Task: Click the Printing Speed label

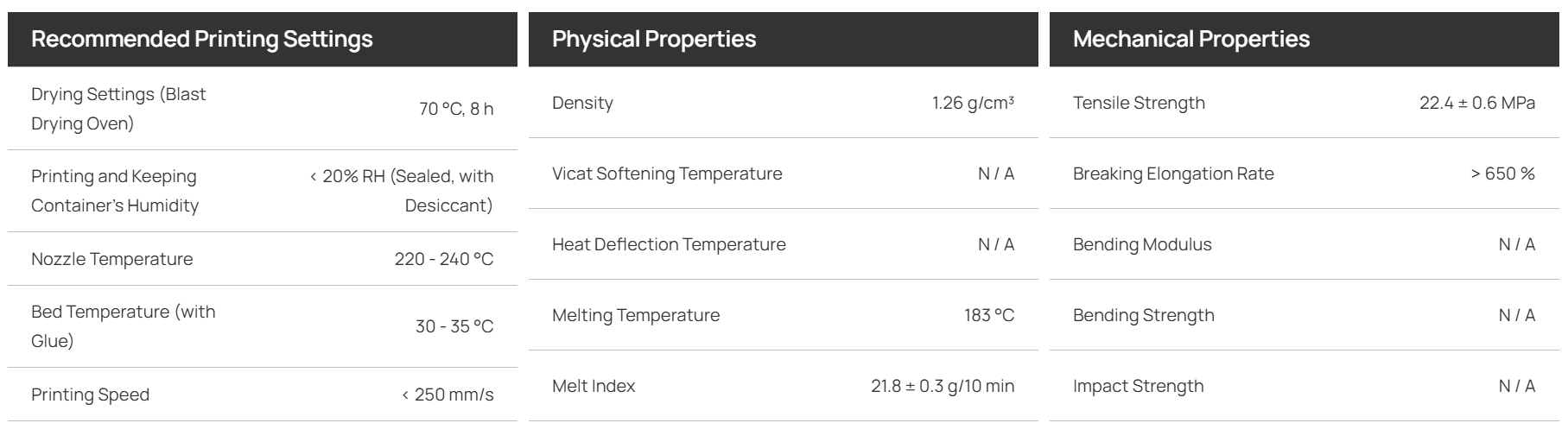Action: [91, 395]
